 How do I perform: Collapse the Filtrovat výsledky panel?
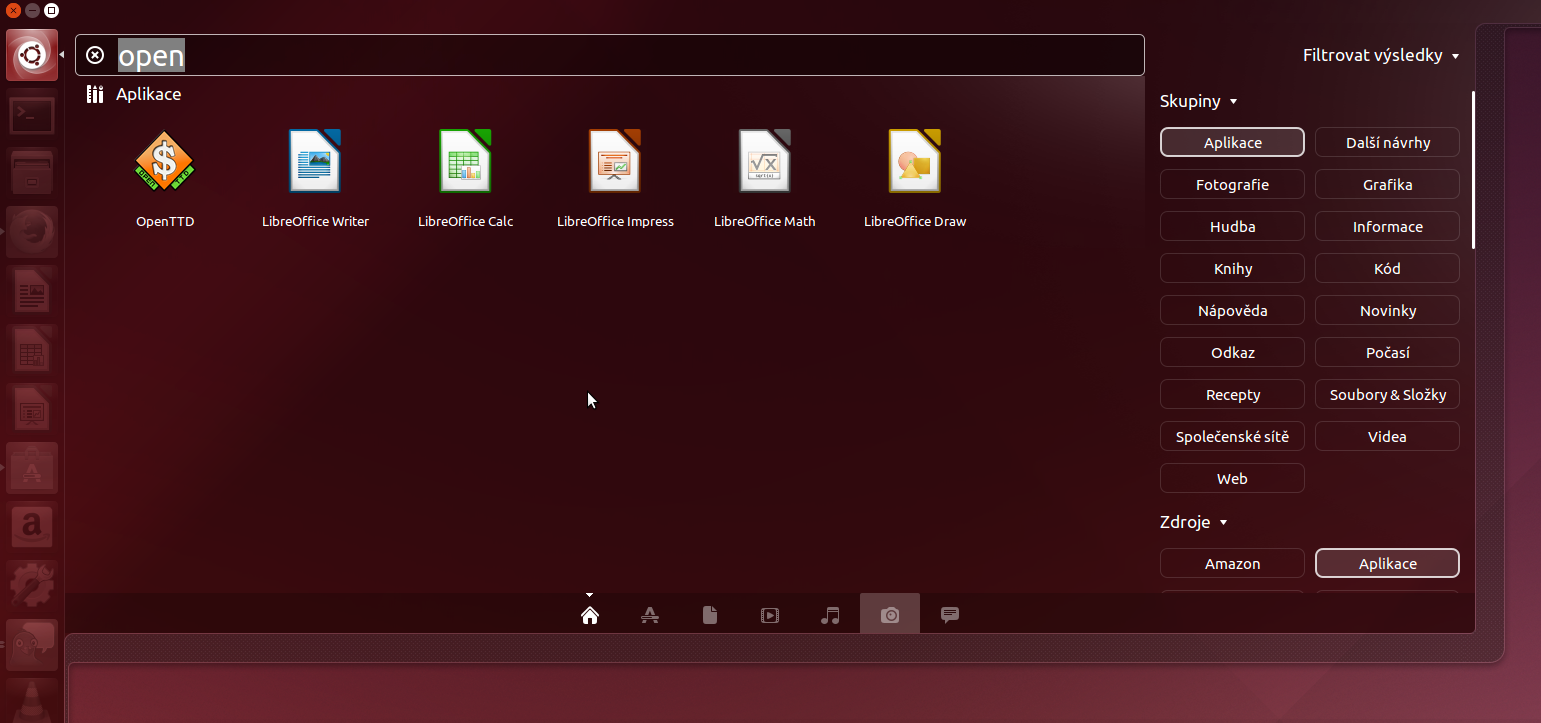click(x=1381, y=55)
